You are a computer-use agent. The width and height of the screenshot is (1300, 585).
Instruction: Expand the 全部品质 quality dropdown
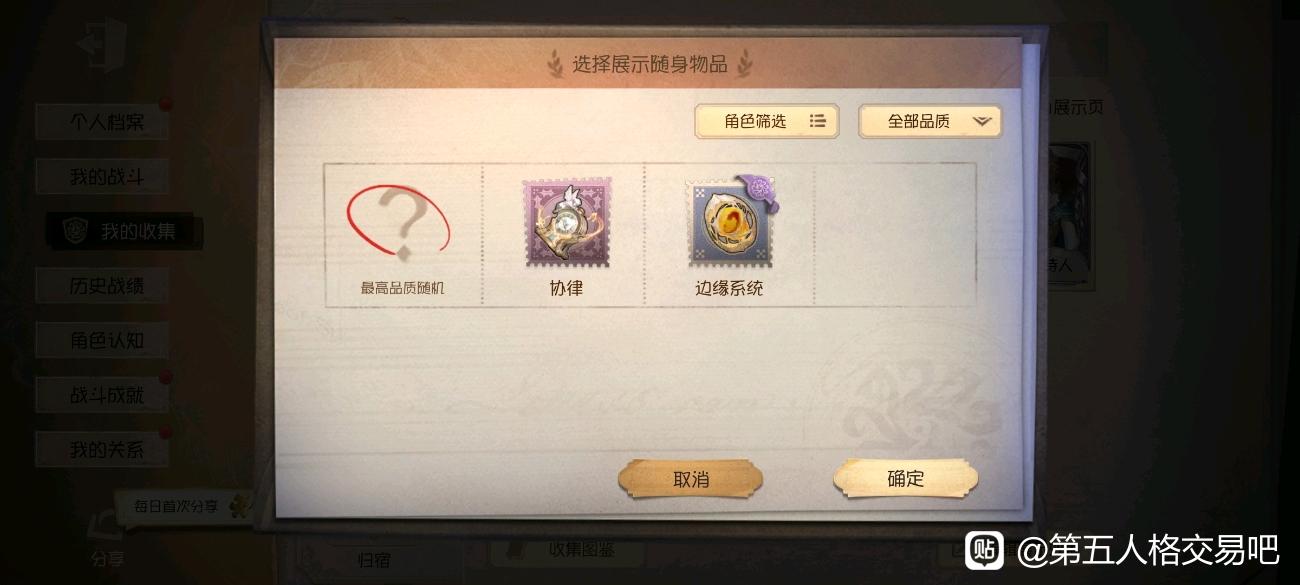click(930, 121)
